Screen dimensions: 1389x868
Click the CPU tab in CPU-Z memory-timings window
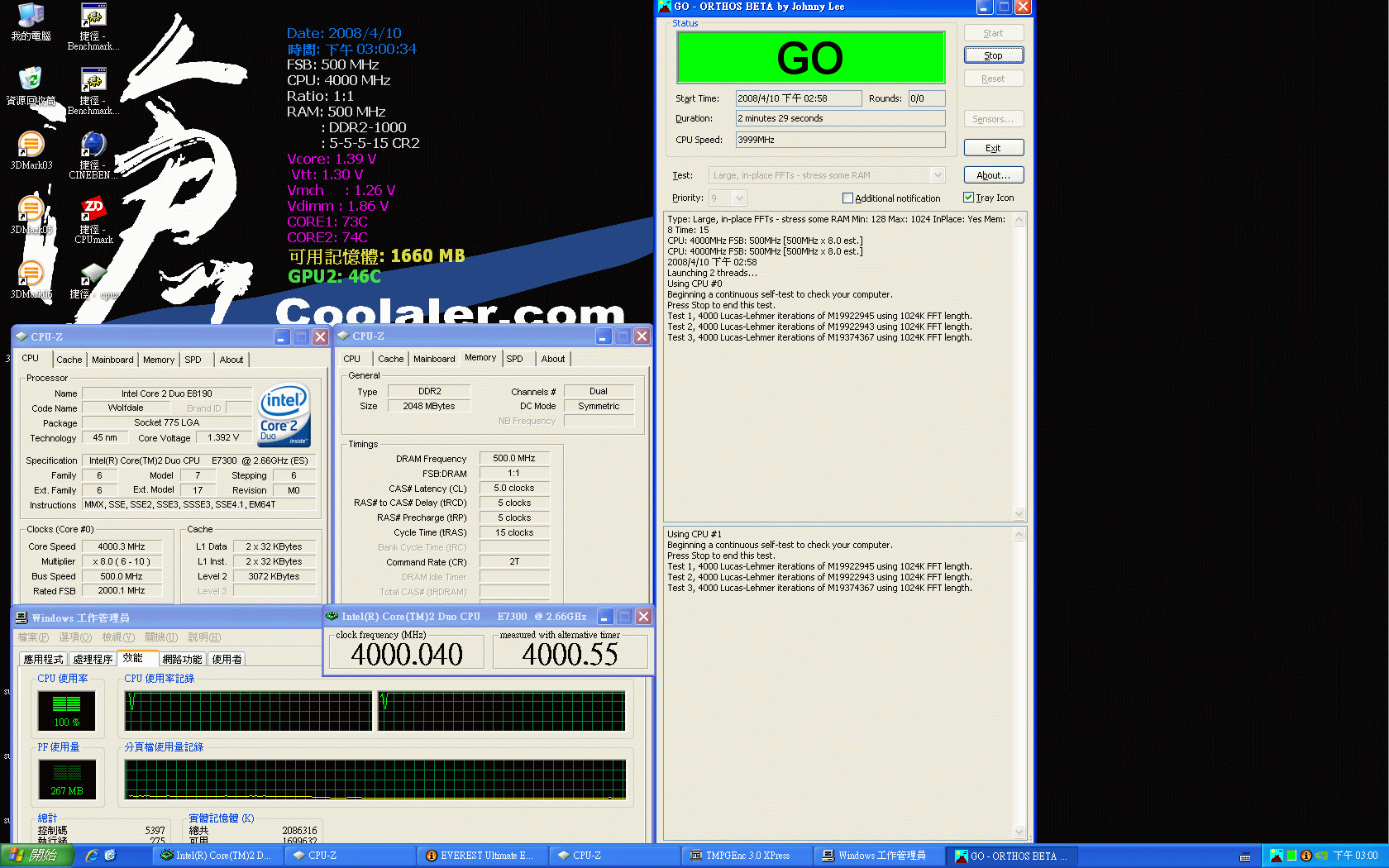click(351, 359)
